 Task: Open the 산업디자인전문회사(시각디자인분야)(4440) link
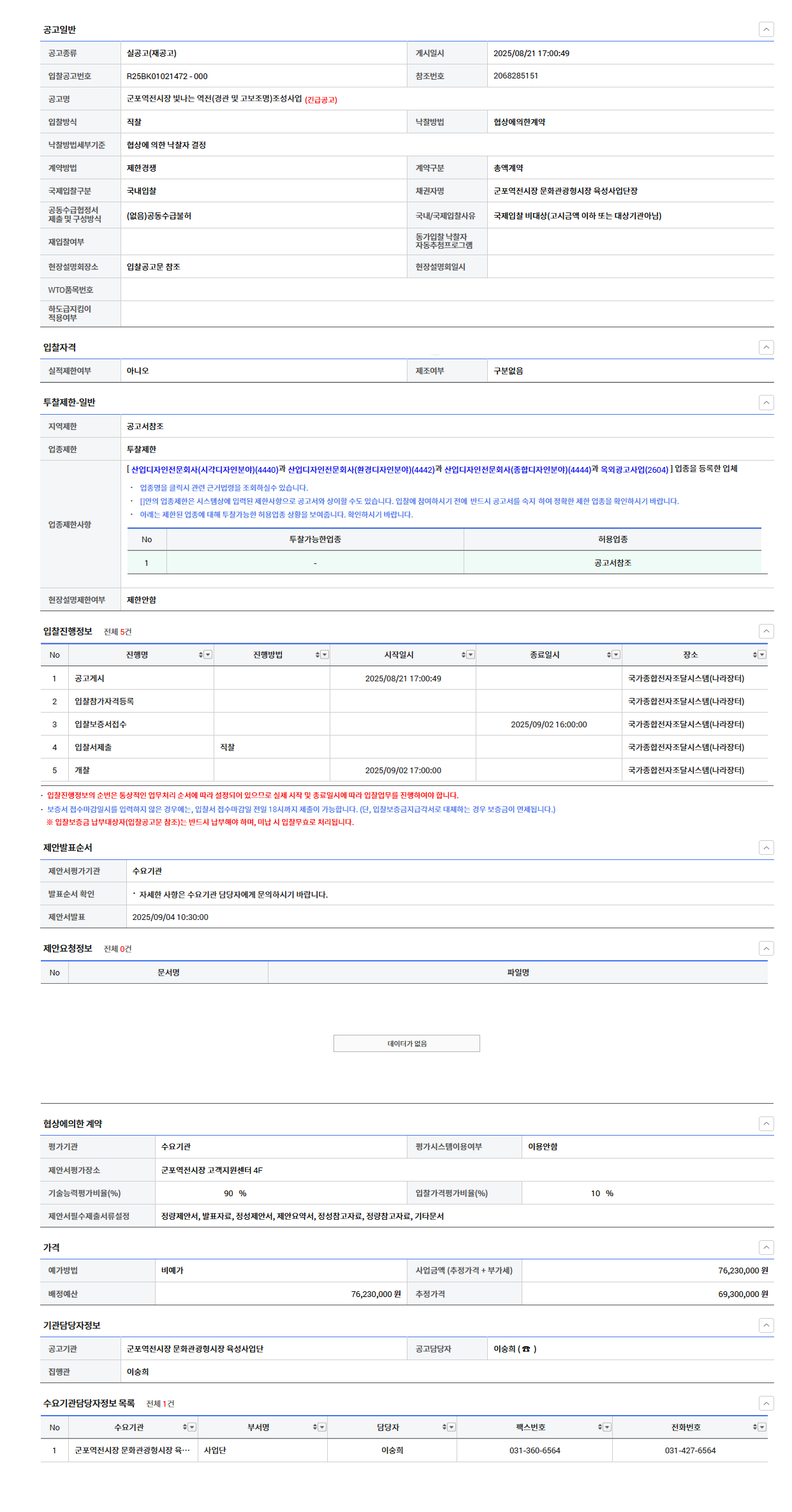[205, 470]
